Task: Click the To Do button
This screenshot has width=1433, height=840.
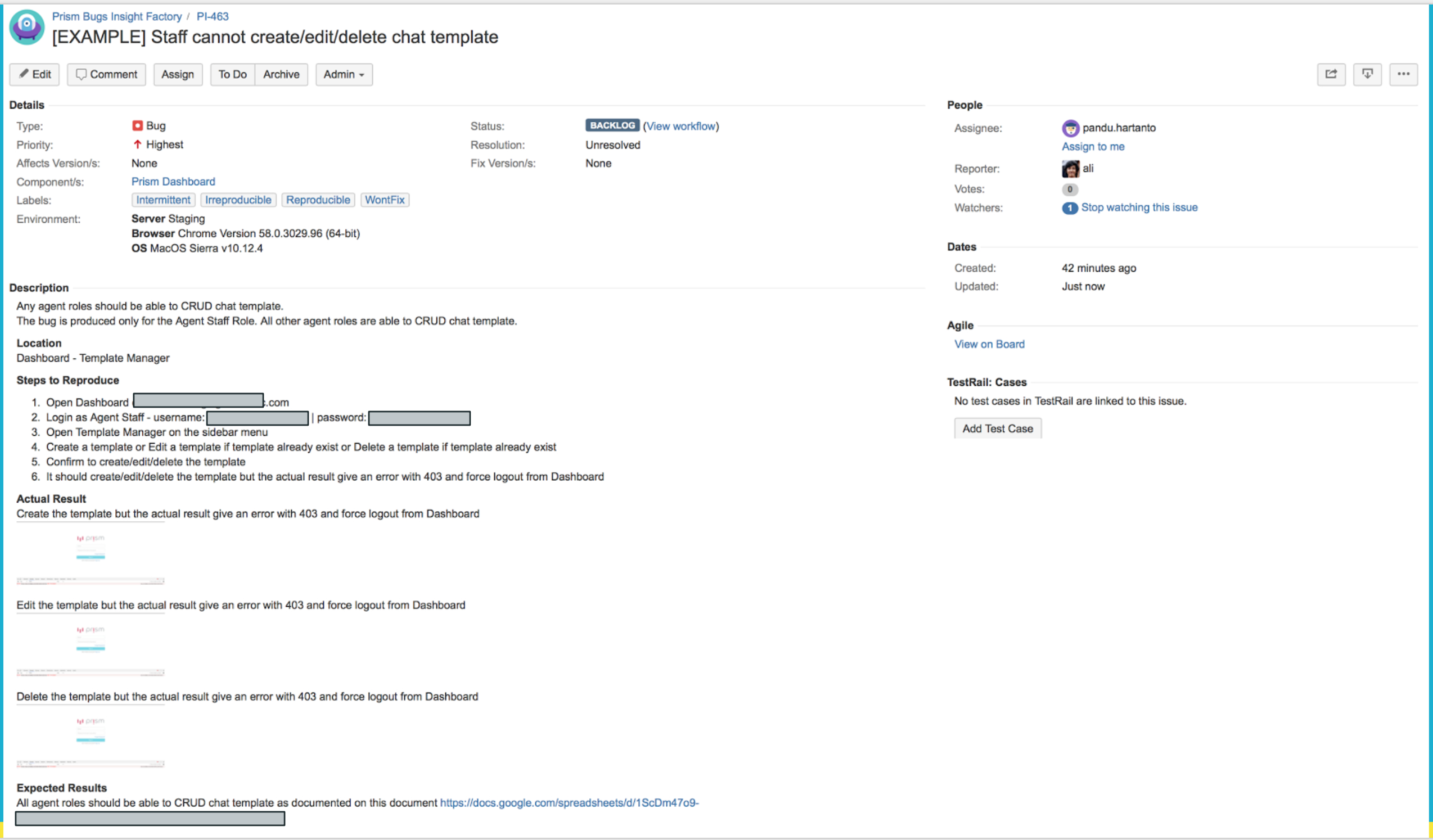Action: coord(231,74)
